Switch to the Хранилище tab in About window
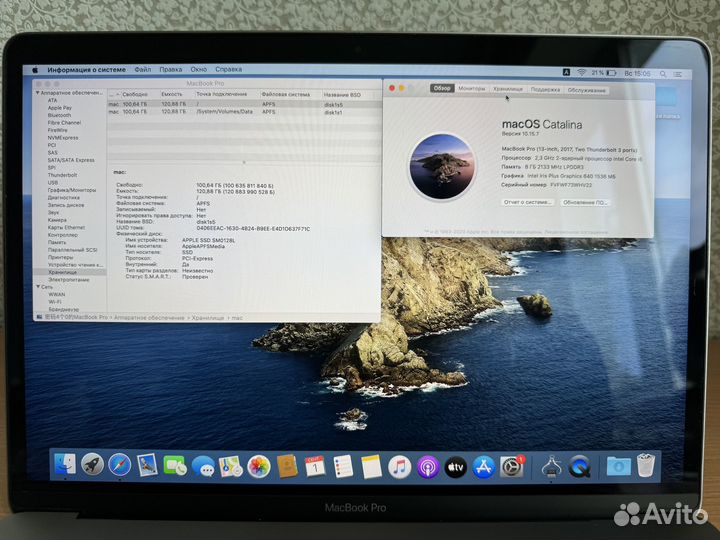 [x=508, y=89]
